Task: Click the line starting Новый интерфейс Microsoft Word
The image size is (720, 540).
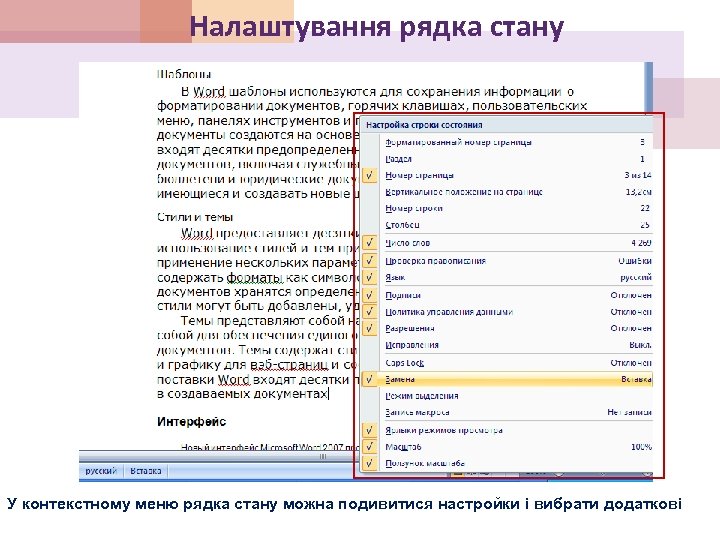Action: (269, 446)
